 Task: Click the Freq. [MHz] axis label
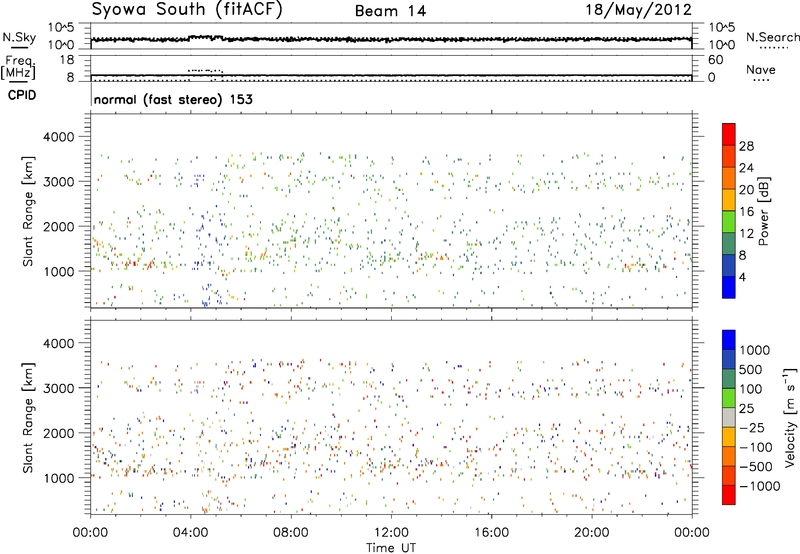pyautogui.click(x=18, y=67)
